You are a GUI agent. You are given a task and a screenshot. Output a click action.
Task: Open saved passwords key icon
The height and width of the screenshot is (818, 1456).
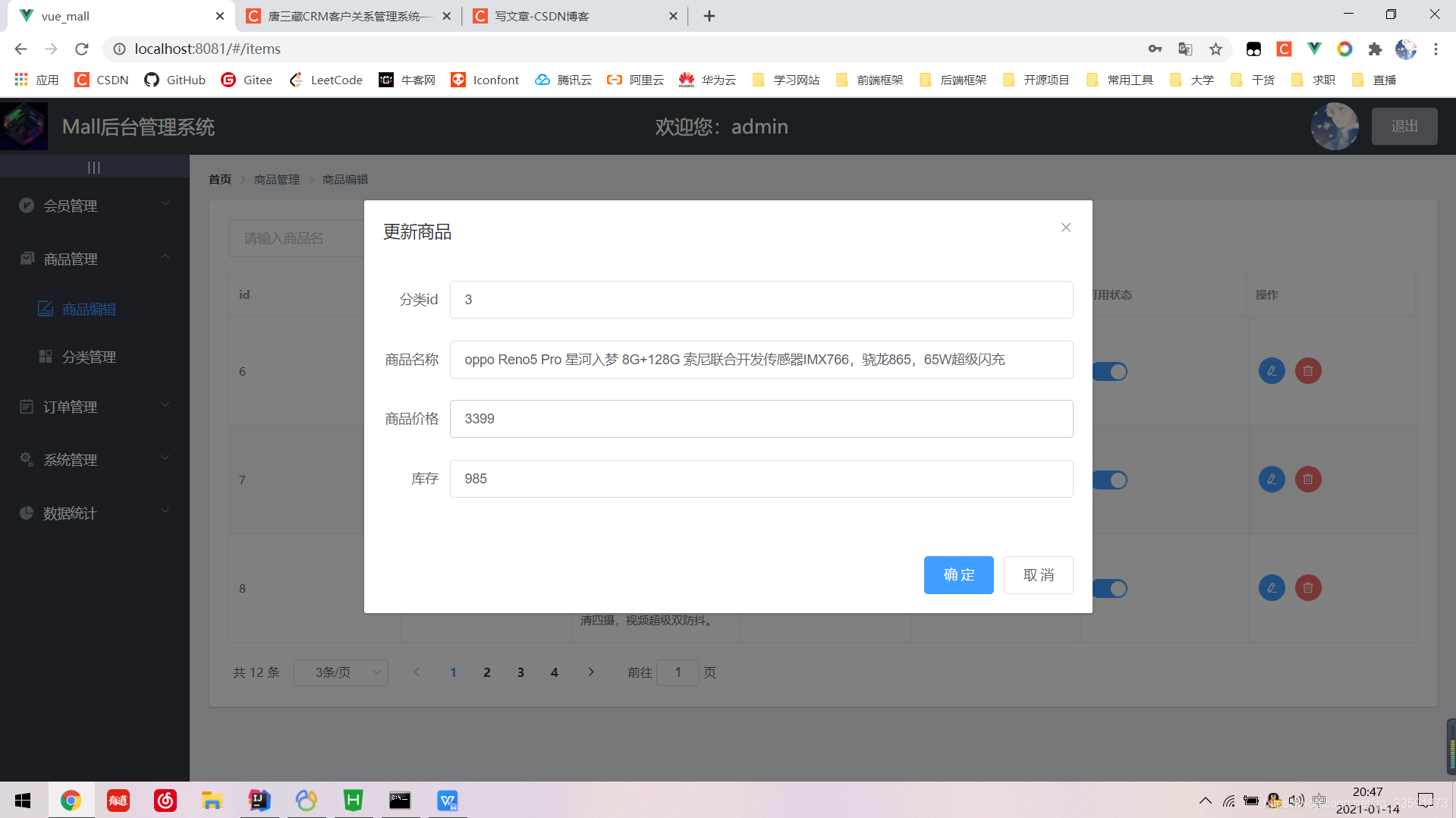coord(1155,49)
